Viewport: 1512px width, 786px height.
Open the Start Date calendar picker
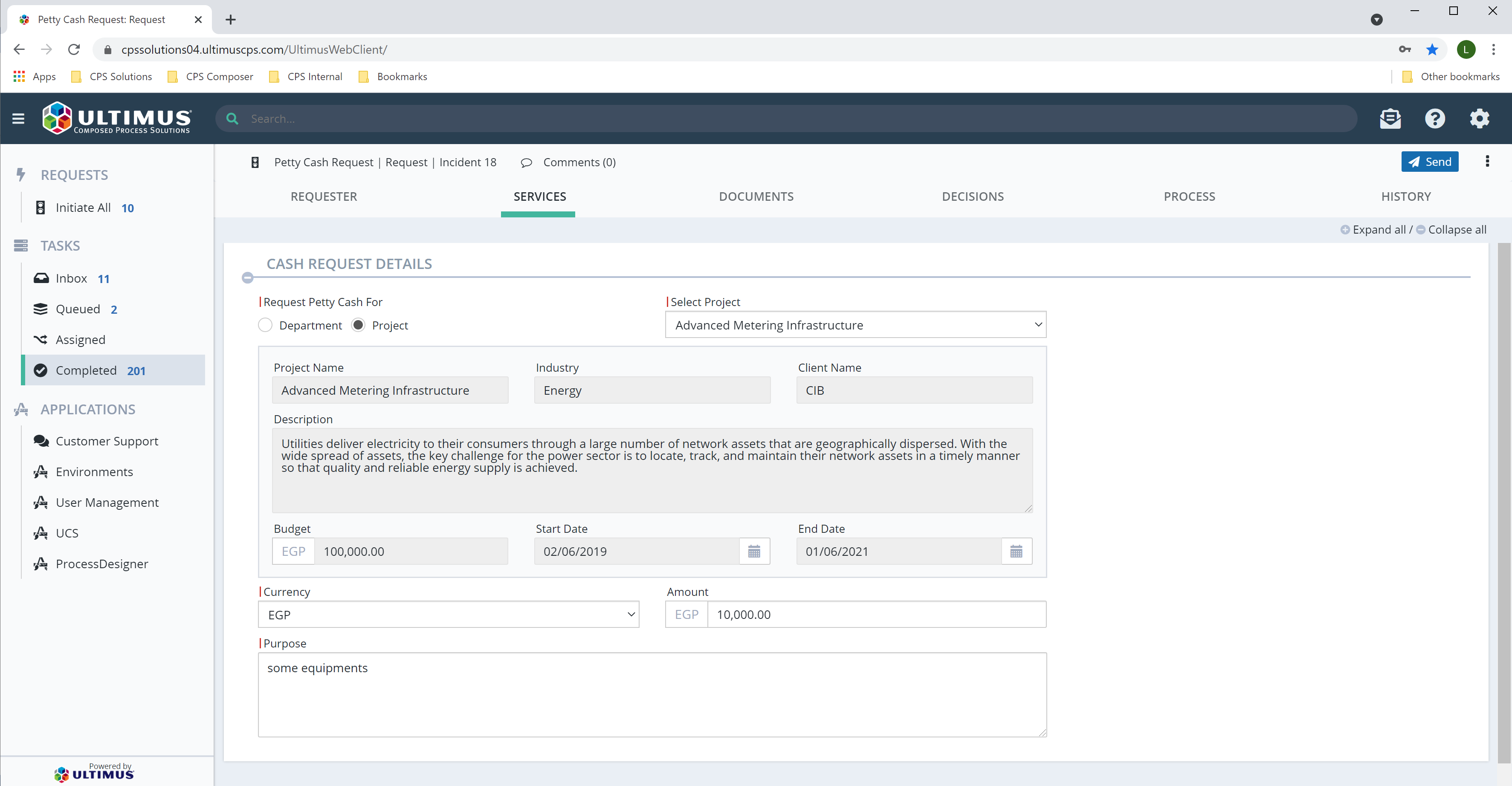754,551
